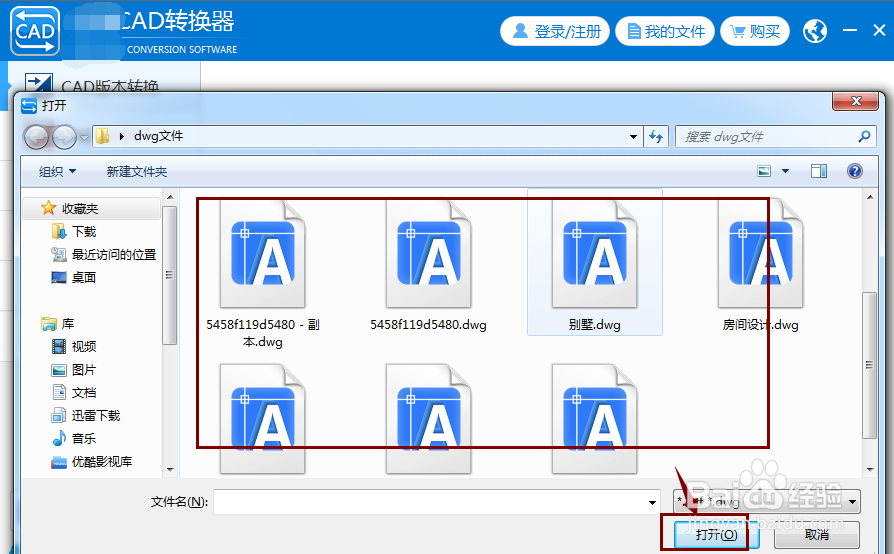This screenshot has width=894, height=554.
Task: Click the change view icon
Action: (764, 171)
